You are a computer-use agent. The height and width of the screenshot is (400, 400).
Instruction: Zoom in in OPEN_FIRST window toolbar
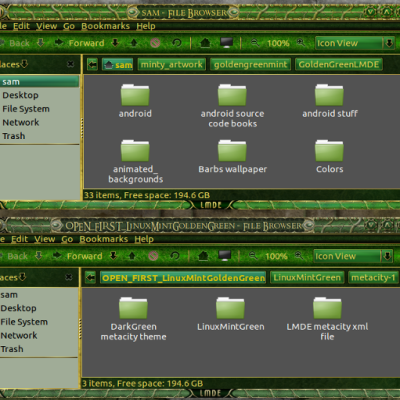(299, 256)
